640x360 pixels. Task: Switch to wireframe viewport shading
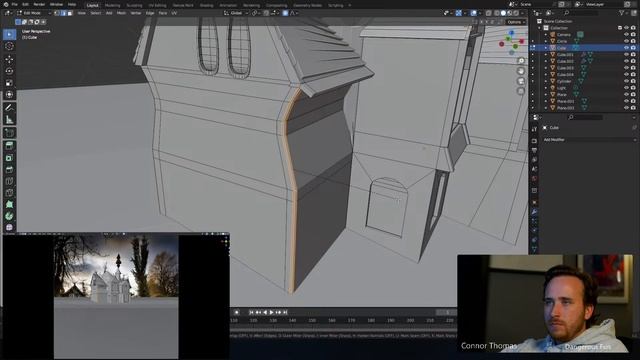[496, 13]
